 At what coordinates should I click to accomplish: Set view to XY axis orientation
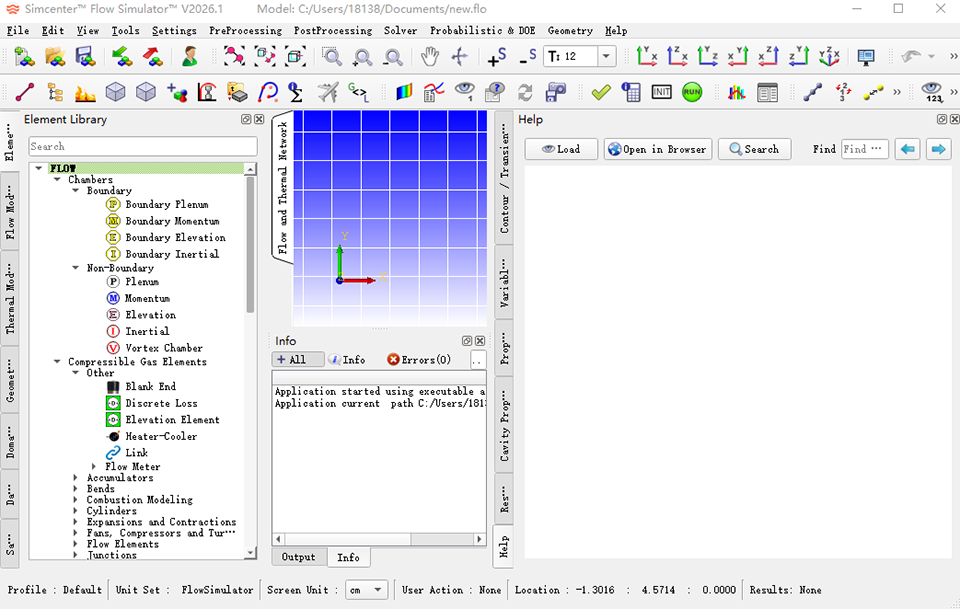[647, 57]
